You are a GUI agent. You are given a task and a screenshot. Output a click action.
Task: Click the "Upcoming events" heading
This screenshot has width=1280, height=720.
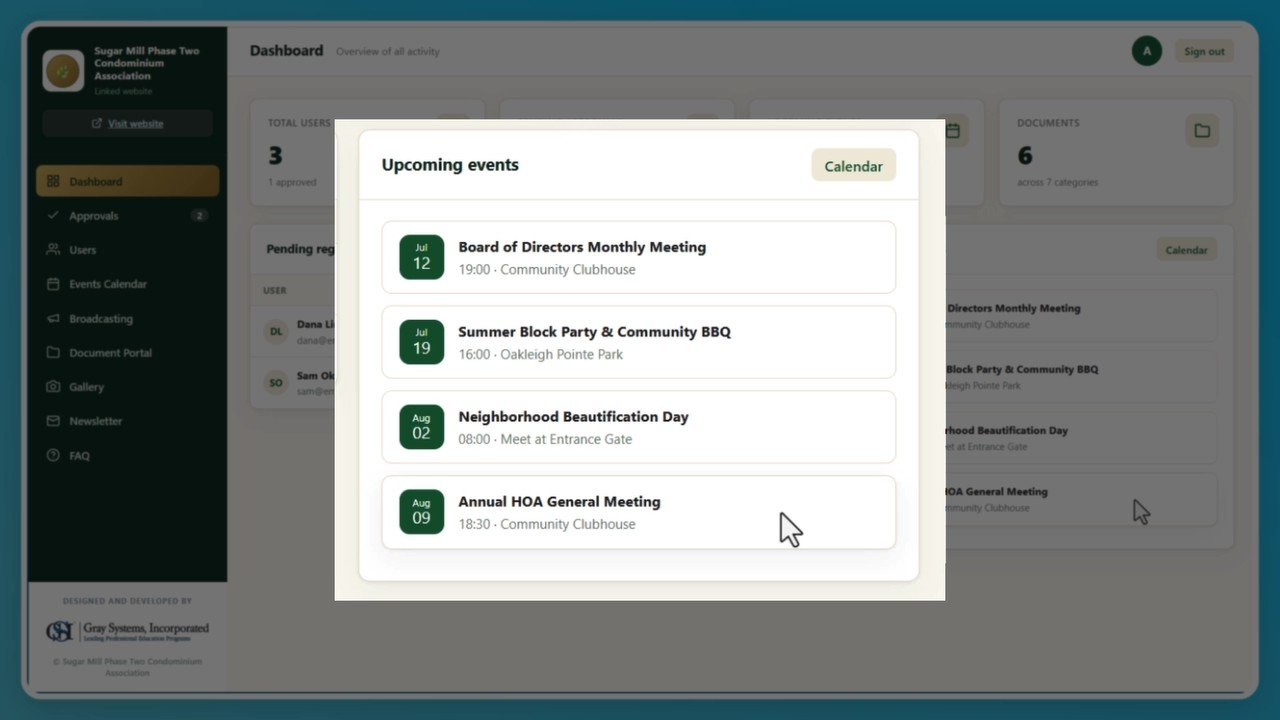coord(450,165)
